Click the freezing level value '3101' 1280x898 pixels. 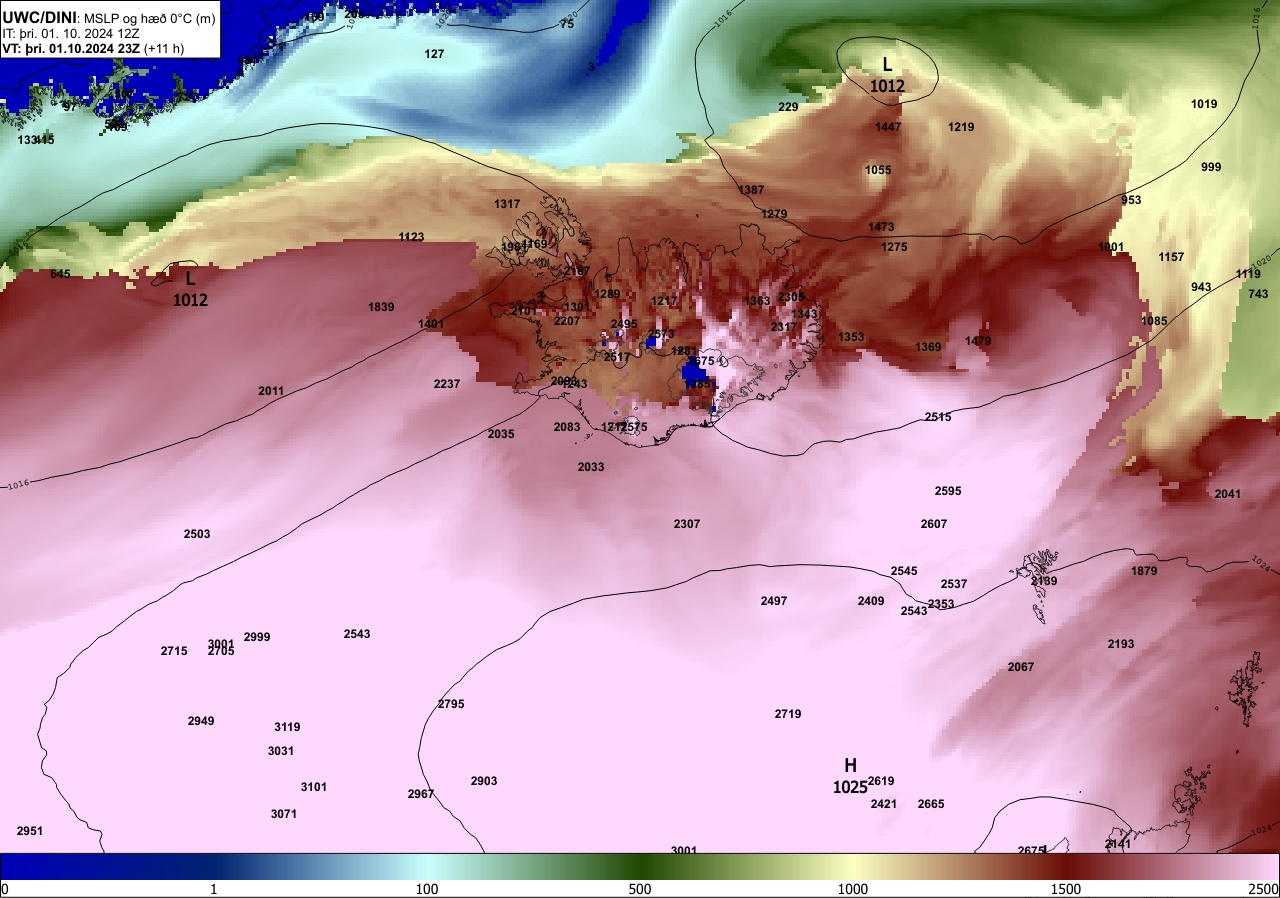314,787
